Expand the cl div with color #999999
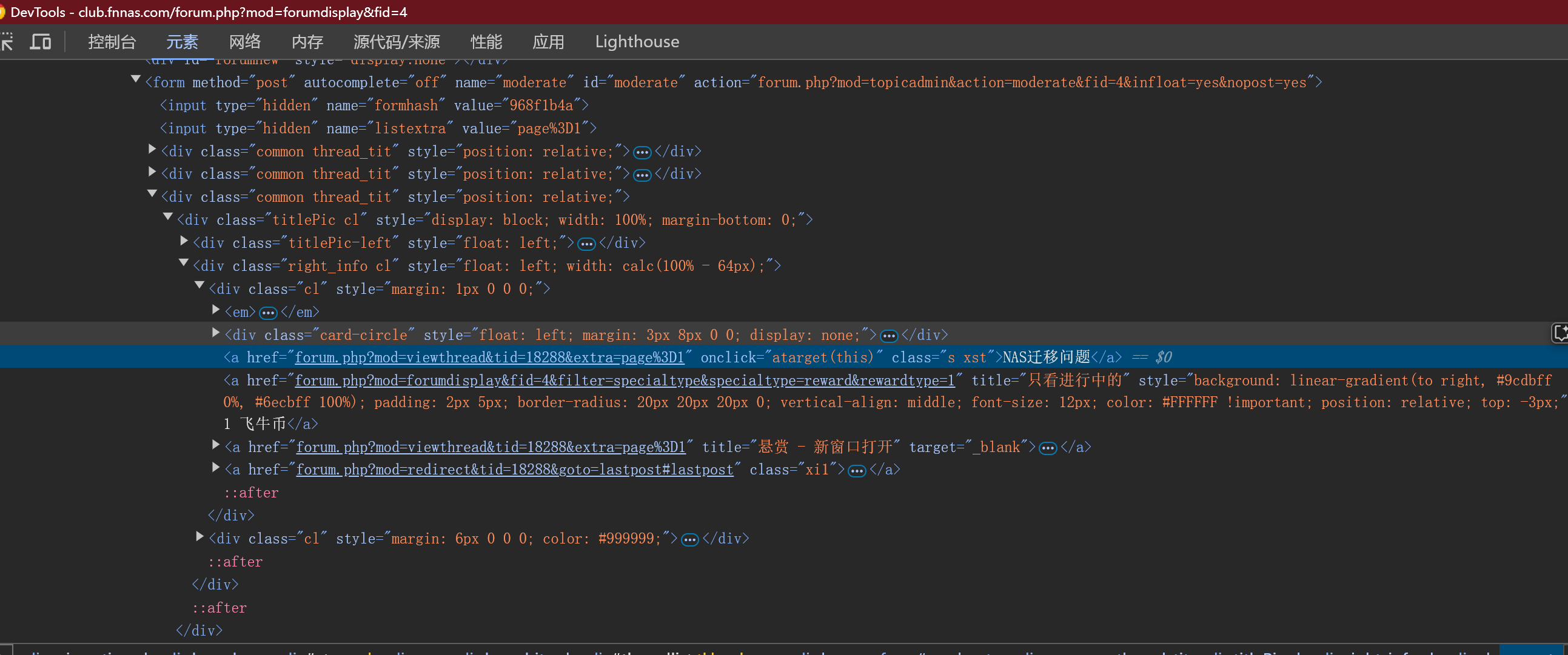 click(x=199, y=536)
